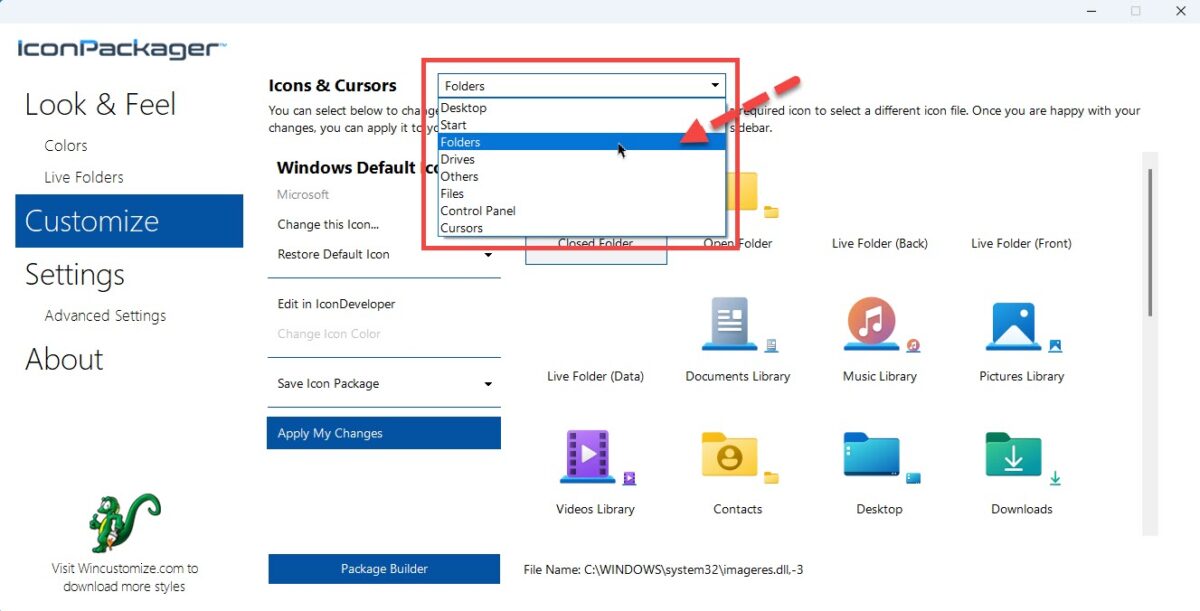The width and height of the screenshot is (1200, 611).
Task: Choose Cursors from the open category list
Action: point(460,227)
